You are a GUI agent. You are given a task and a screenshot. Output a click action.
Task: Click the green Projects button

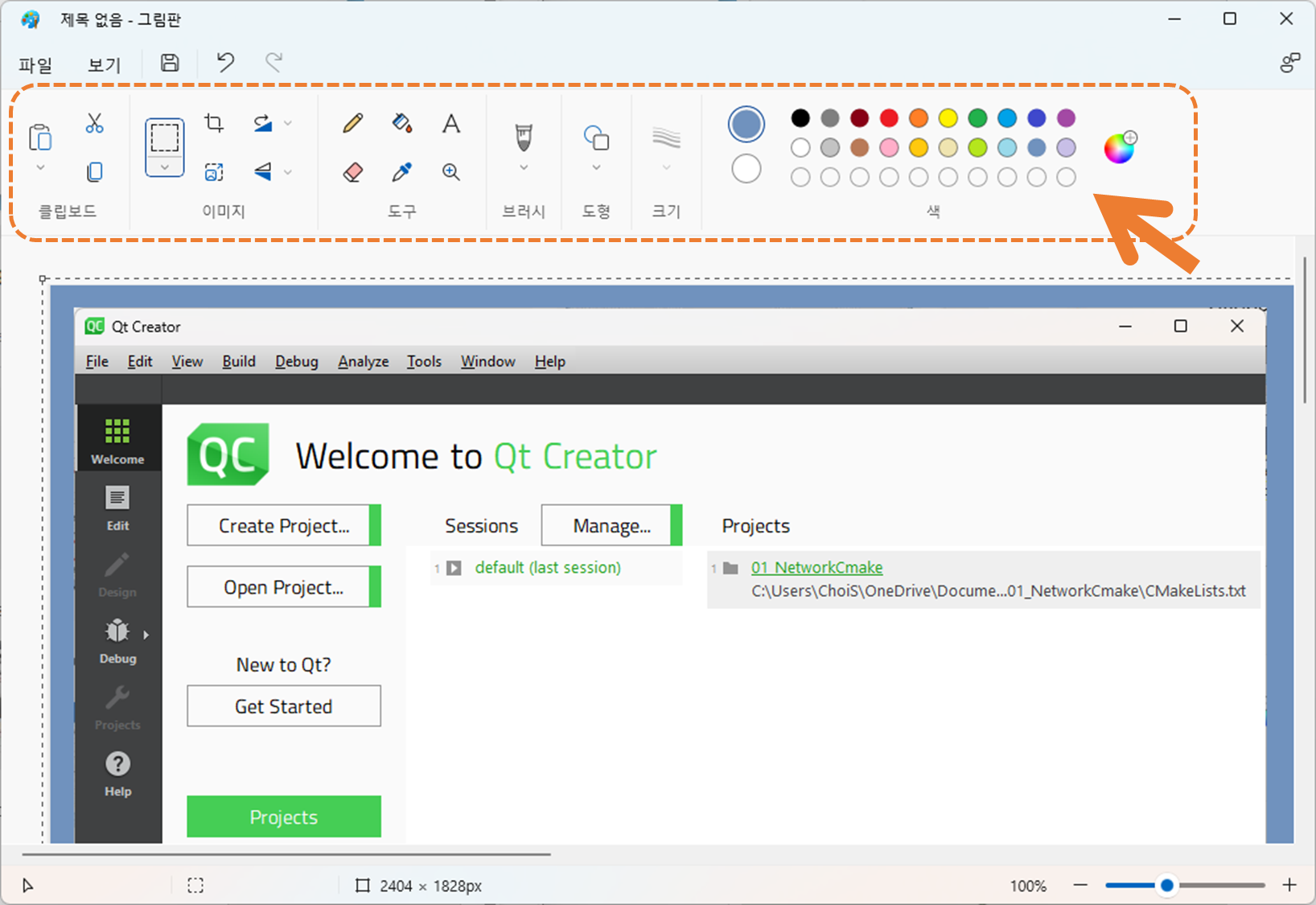284,817
